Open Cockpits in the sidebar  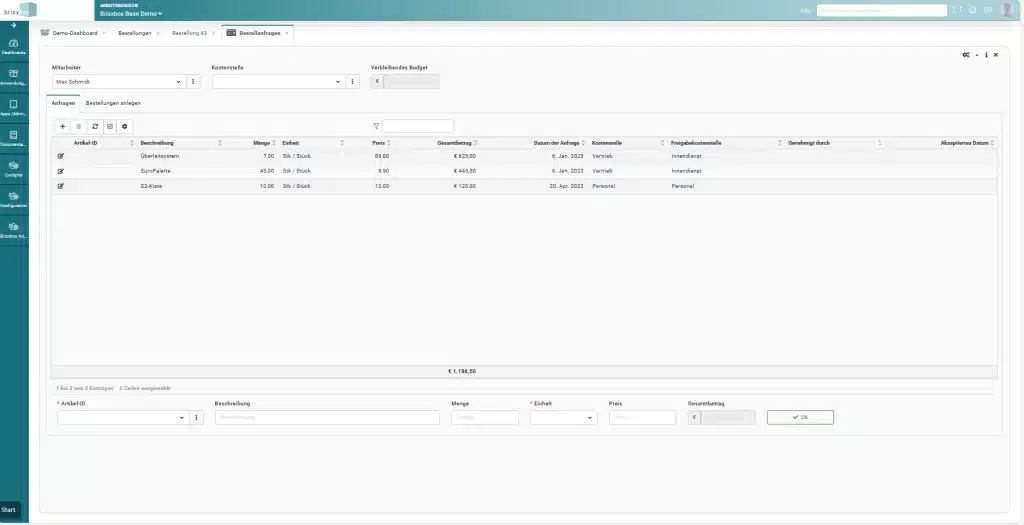pyautogui.click(x=14, y=169)
